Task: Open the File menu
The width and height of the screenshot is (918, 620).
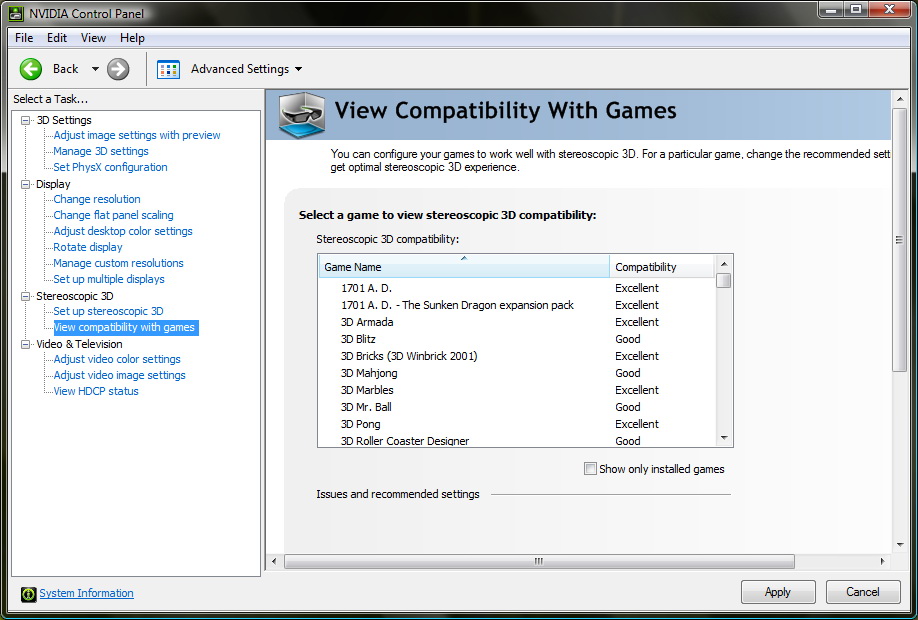Action: click(x=24, y=38)
